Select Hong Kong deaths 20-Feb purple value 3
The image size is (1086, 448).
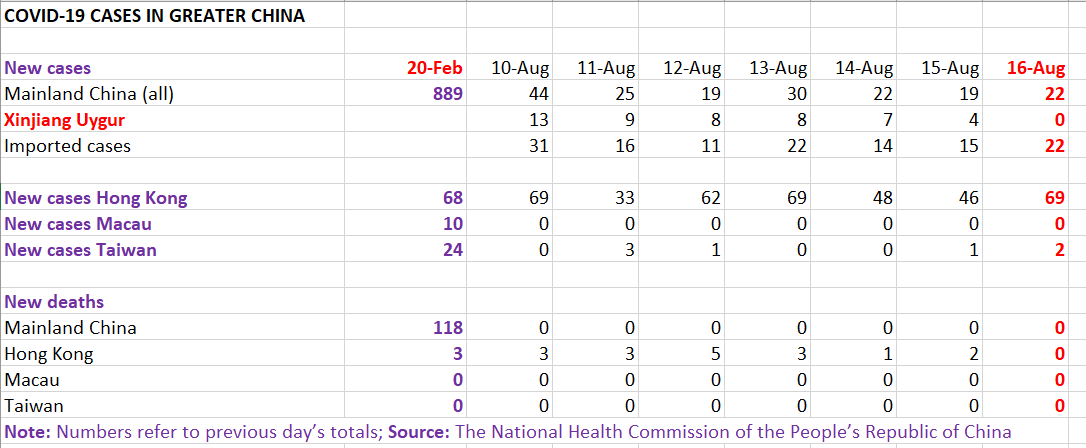[457, 354]
